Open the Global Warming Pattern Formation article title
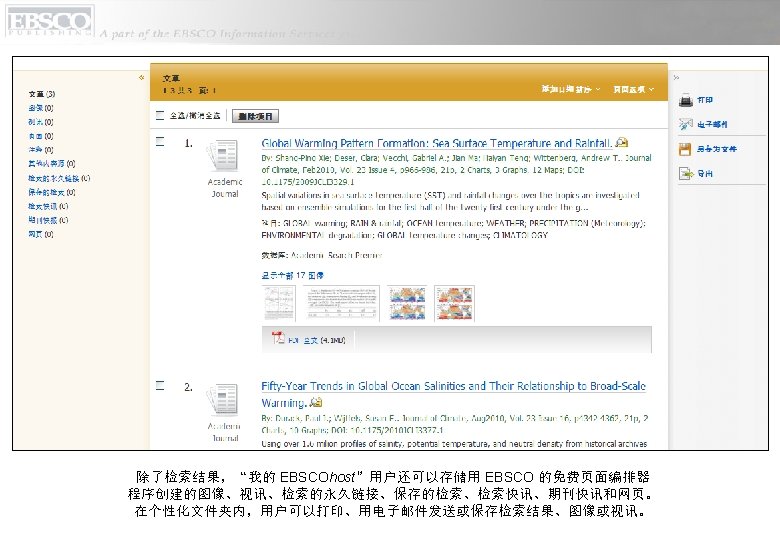780x540 pixels. (437, 143)
